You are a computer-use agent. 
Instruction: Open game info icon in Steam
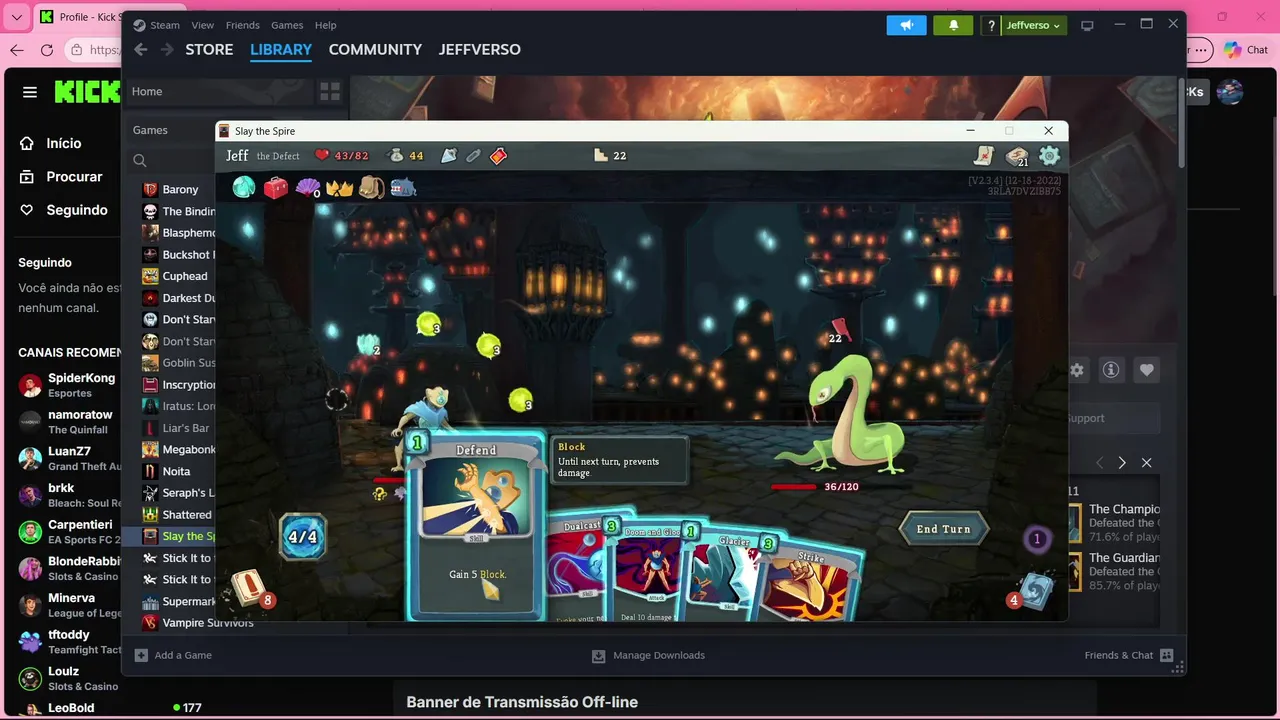pyautogui.click(x=1111, y=370)
